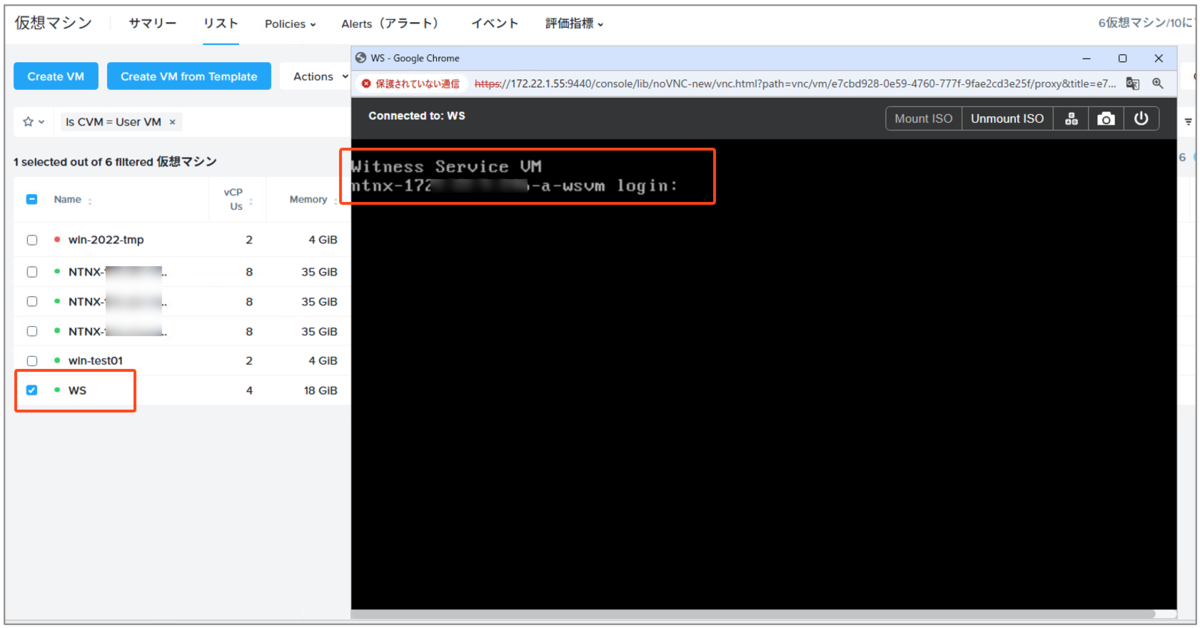Click the horizontal scrollbar of console window

click(752, 613)
